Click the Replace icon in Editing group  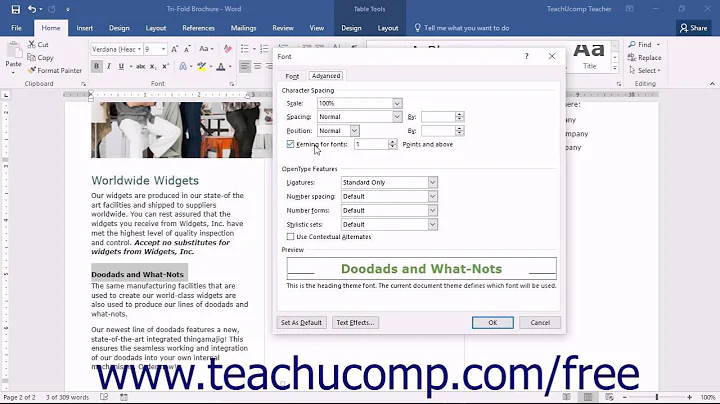coord(632,57)
